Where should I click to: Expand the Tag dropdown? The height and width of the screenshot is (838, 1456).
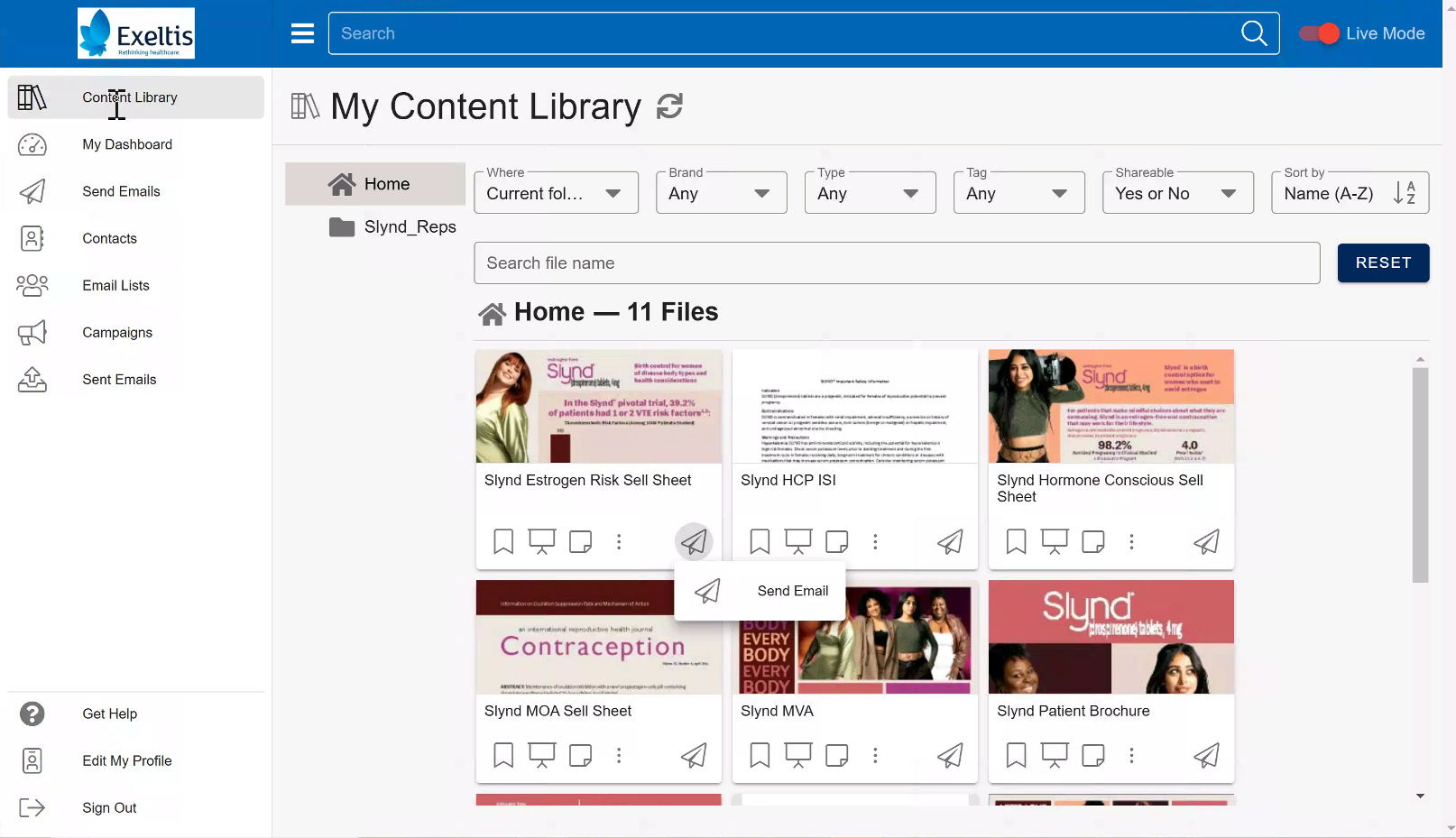click(x=1019, y=193)
